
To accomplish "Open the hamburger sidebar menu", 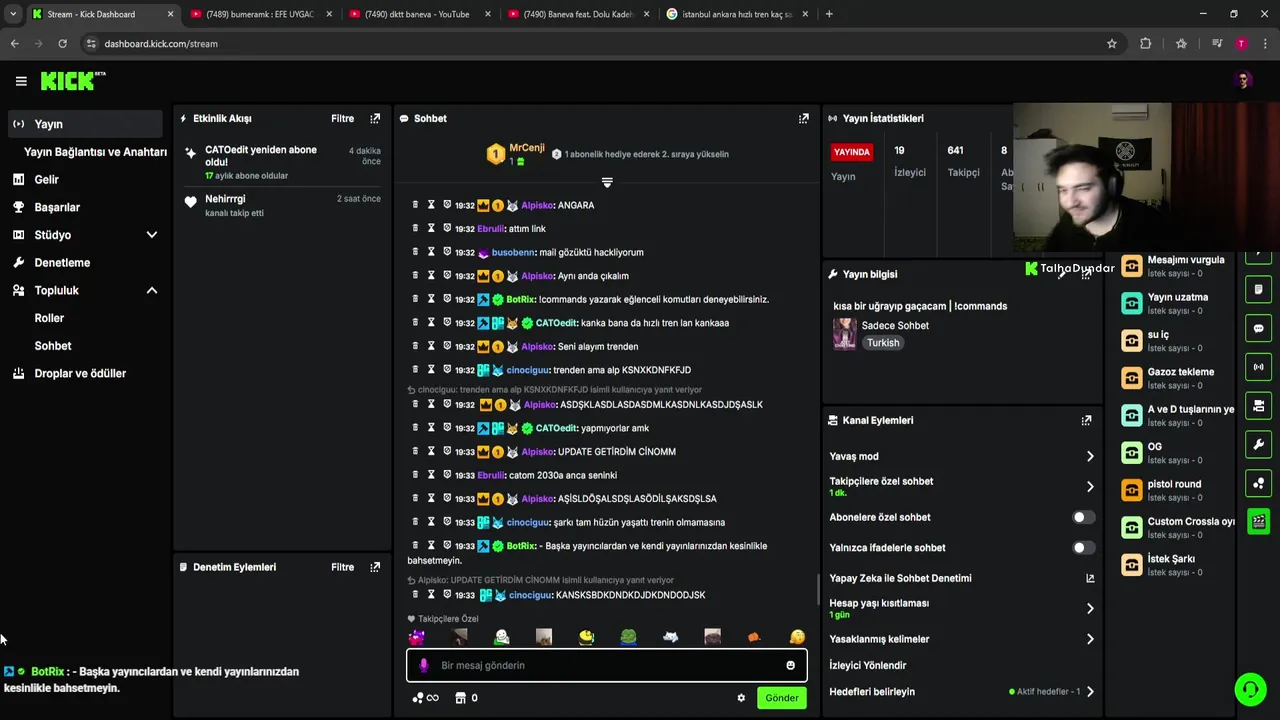I will point(21,81).
